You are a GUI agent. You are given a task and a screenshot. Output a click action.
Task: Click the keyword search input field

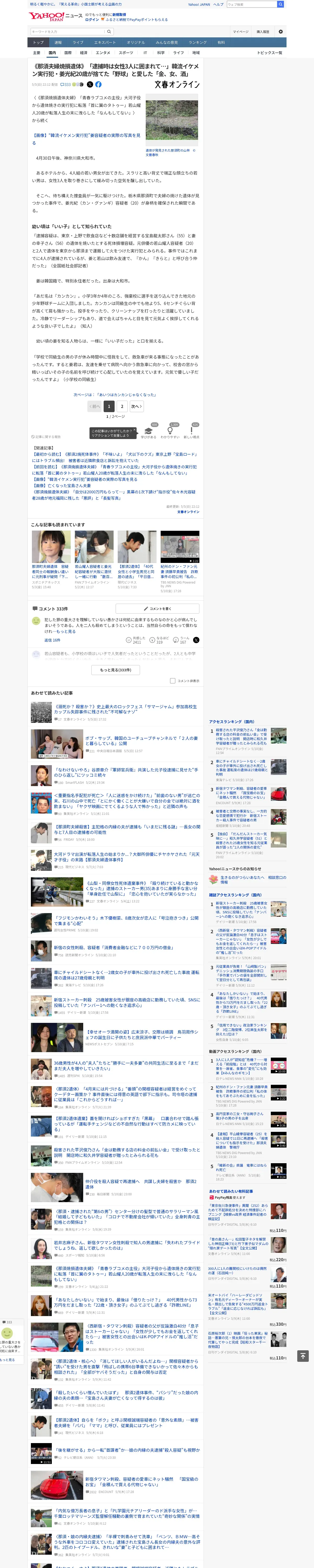(x=68, y=32)
